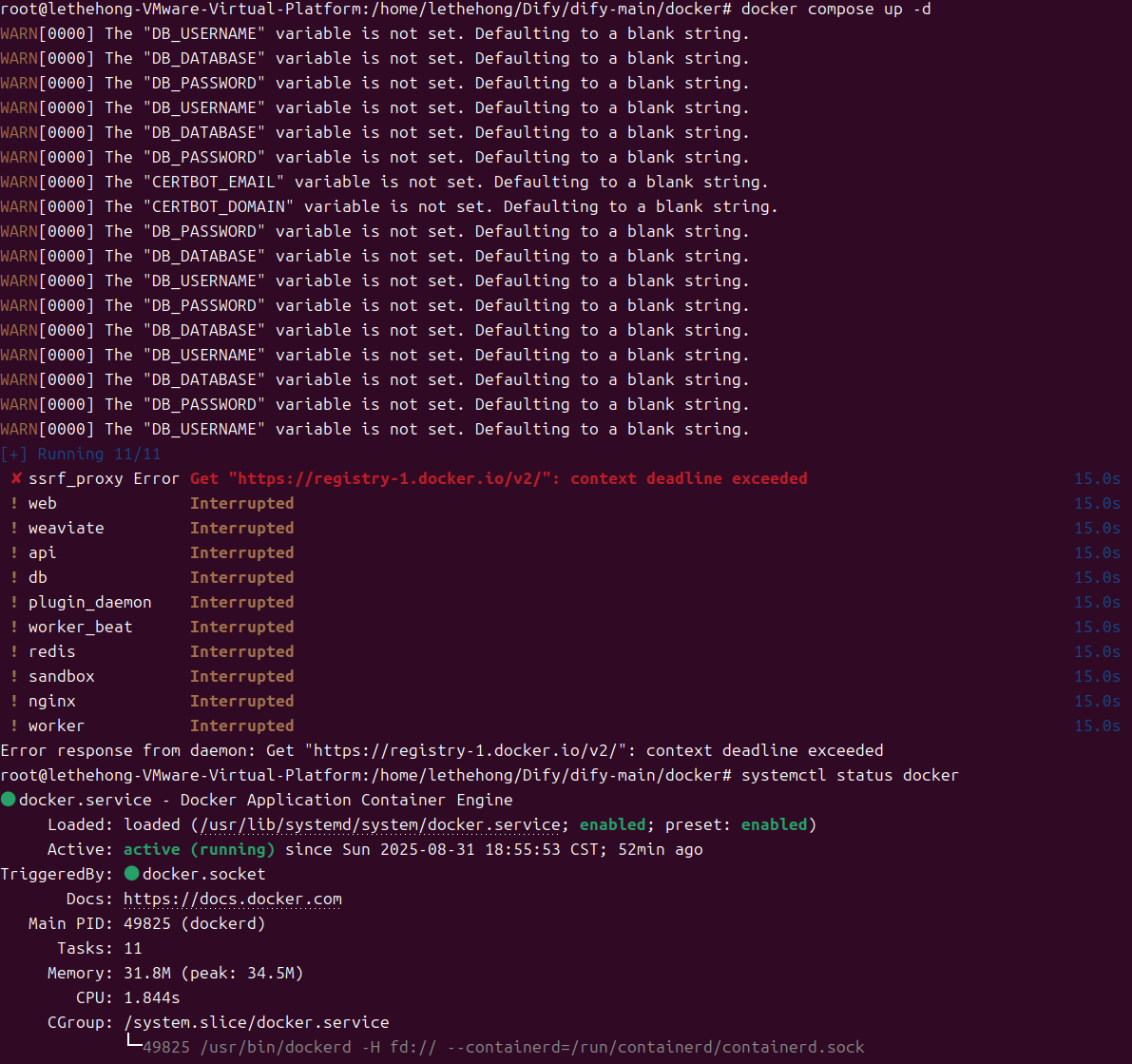
Task: Click the green status dot beside docker.service
Action: [9, 800]
